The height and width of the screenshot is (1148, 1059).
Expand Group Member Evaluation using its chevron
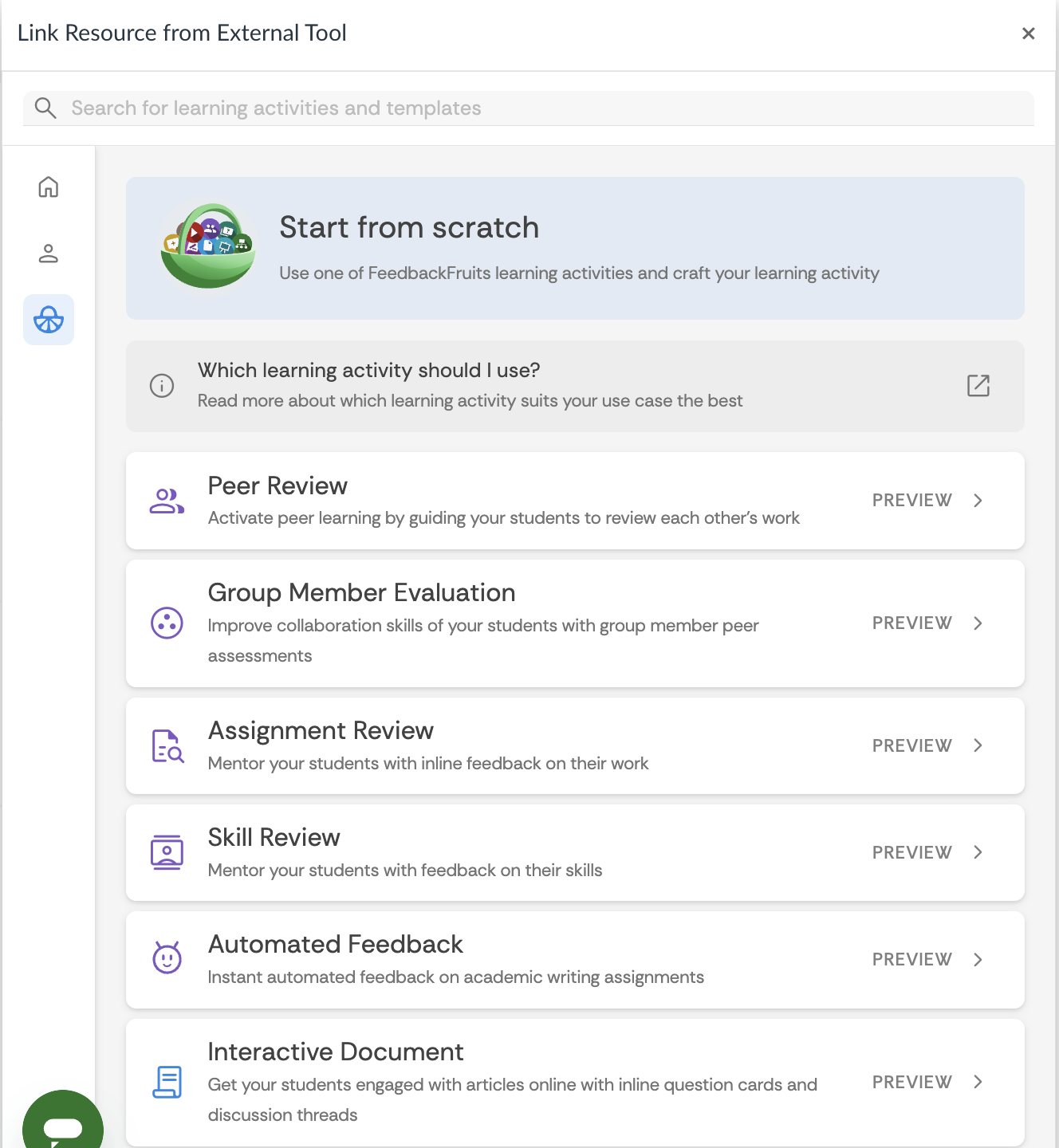click(978, 623)
